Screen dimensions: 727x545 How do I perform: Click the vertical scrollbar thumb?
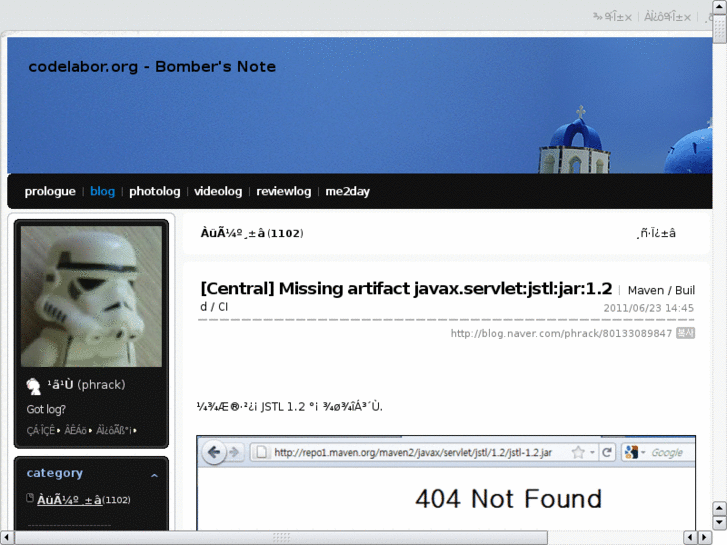(719, 28)
